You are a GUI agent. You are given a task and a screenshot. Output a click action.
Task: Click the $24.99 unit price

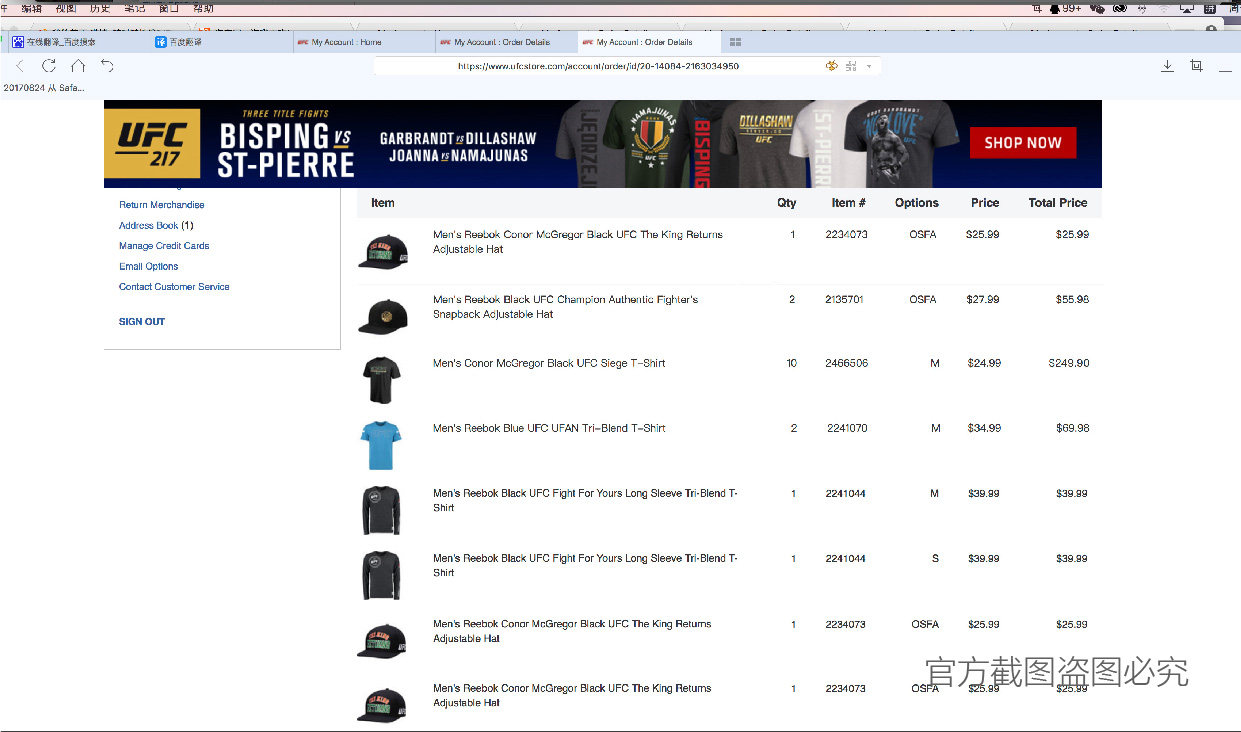[x=984, y=364]
